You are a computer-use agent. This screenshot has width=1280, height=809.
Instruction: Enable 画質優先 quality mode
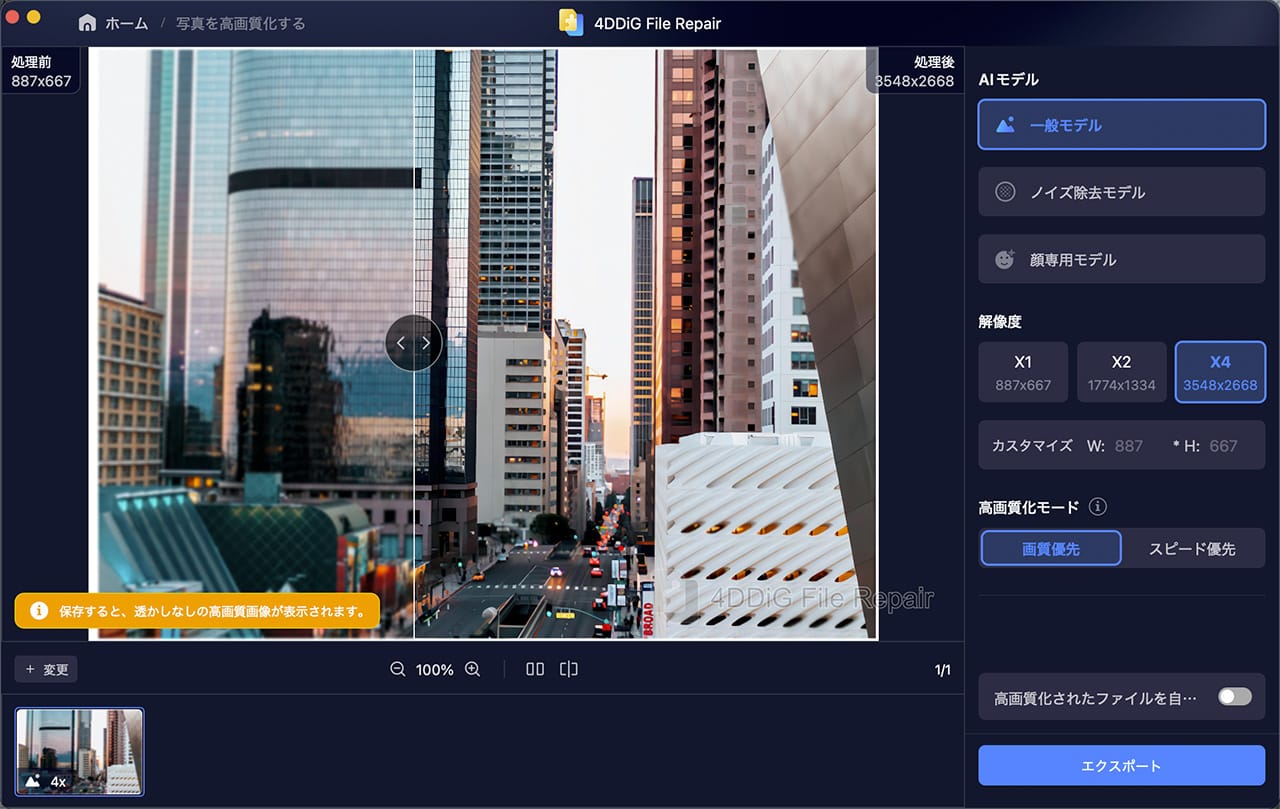tap(1050, 548)
